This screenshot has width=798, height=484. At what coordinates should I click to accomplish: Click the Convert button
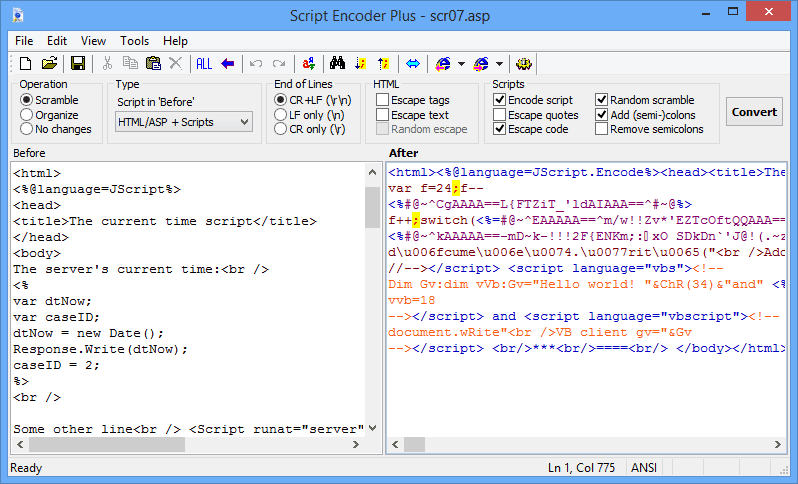coord(754,112)
